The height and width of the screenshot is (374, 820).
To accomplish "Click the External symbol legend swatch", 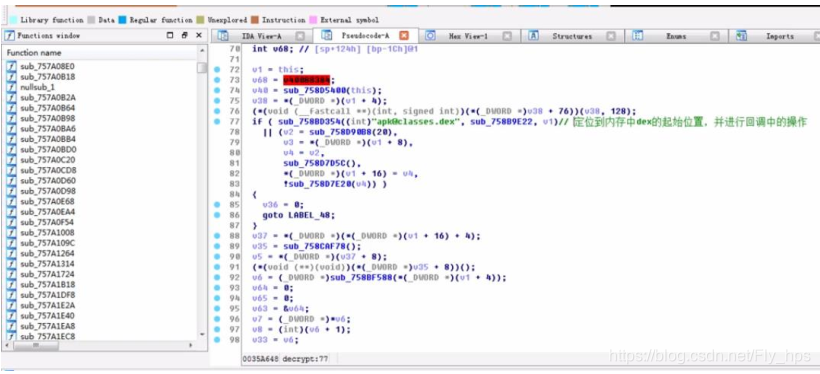I will click(313, 20).
